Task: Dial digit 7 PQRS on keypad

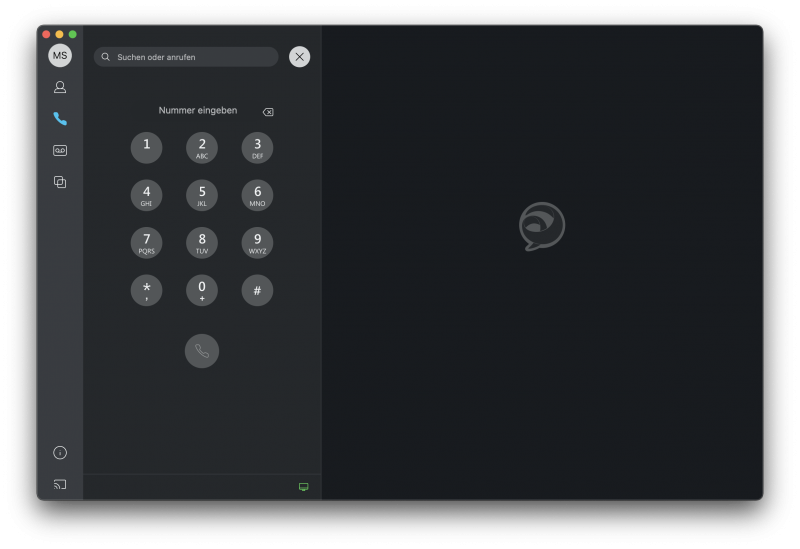Action: tap(146, 242)
